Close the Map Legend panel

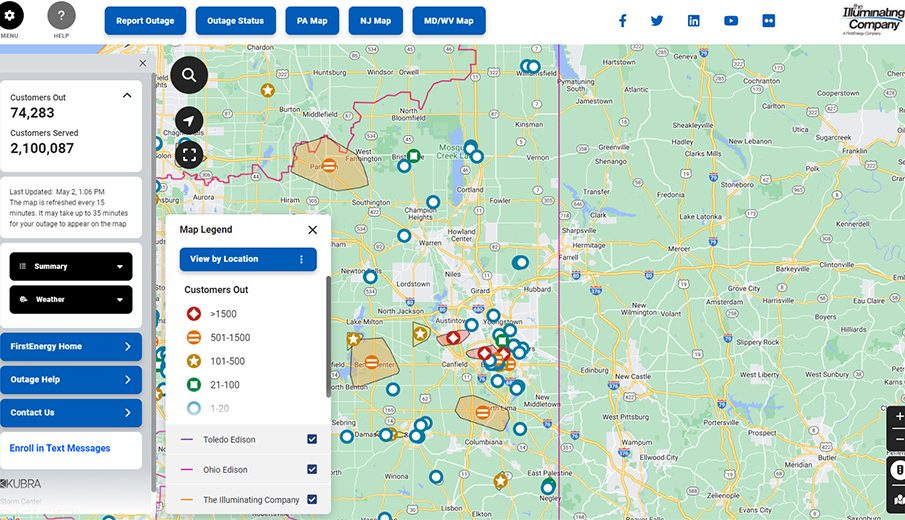pos(312,230)
